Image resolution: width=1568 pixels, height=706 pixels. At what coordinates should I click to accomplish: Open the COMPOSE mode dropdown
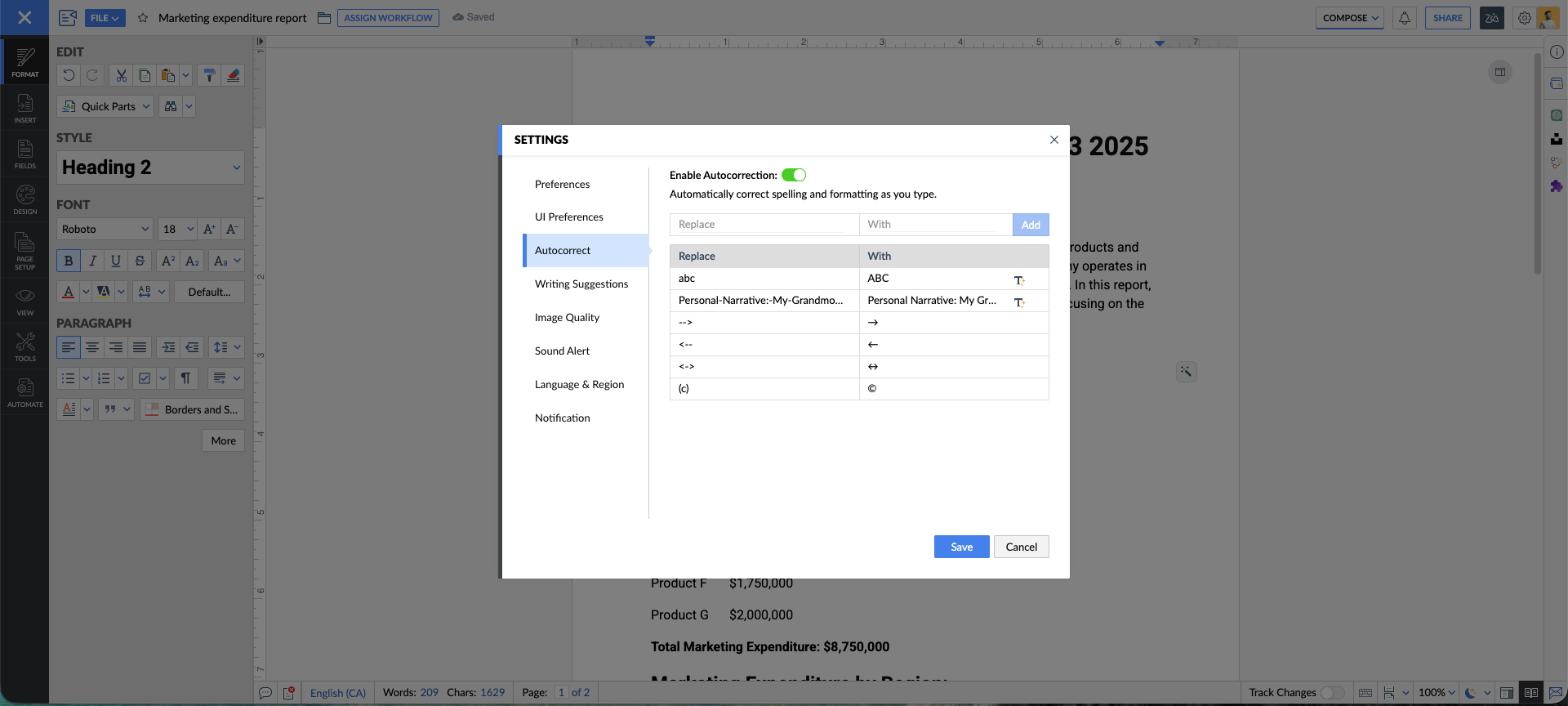point(1349,18)
